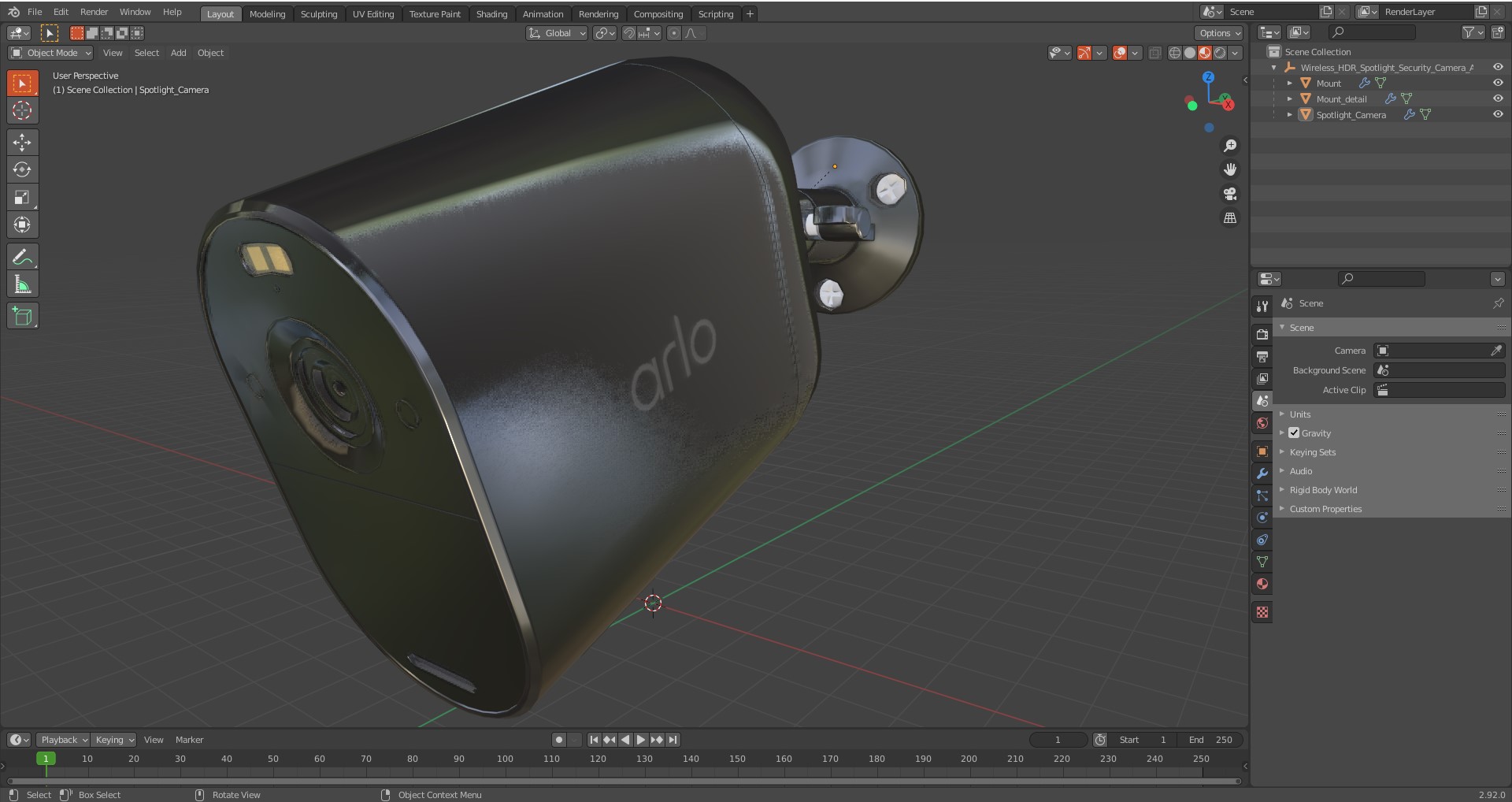Open the Object Mode dropdown
Viewport: 1512px width, 802px height.
(50, 53)
